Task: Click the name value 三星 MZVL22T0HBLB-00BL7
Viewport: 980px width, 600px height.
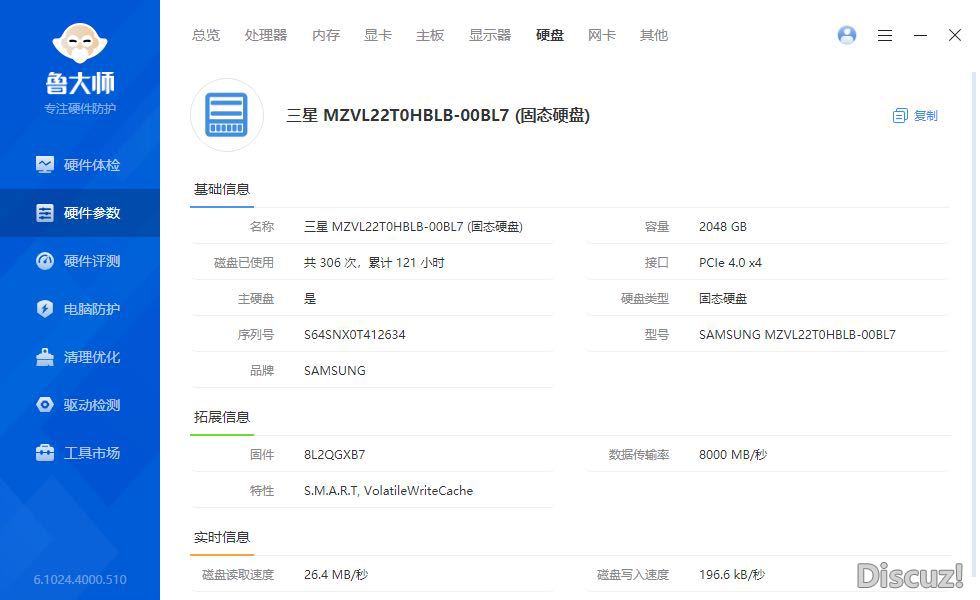Action: click(x=413, y=226)
